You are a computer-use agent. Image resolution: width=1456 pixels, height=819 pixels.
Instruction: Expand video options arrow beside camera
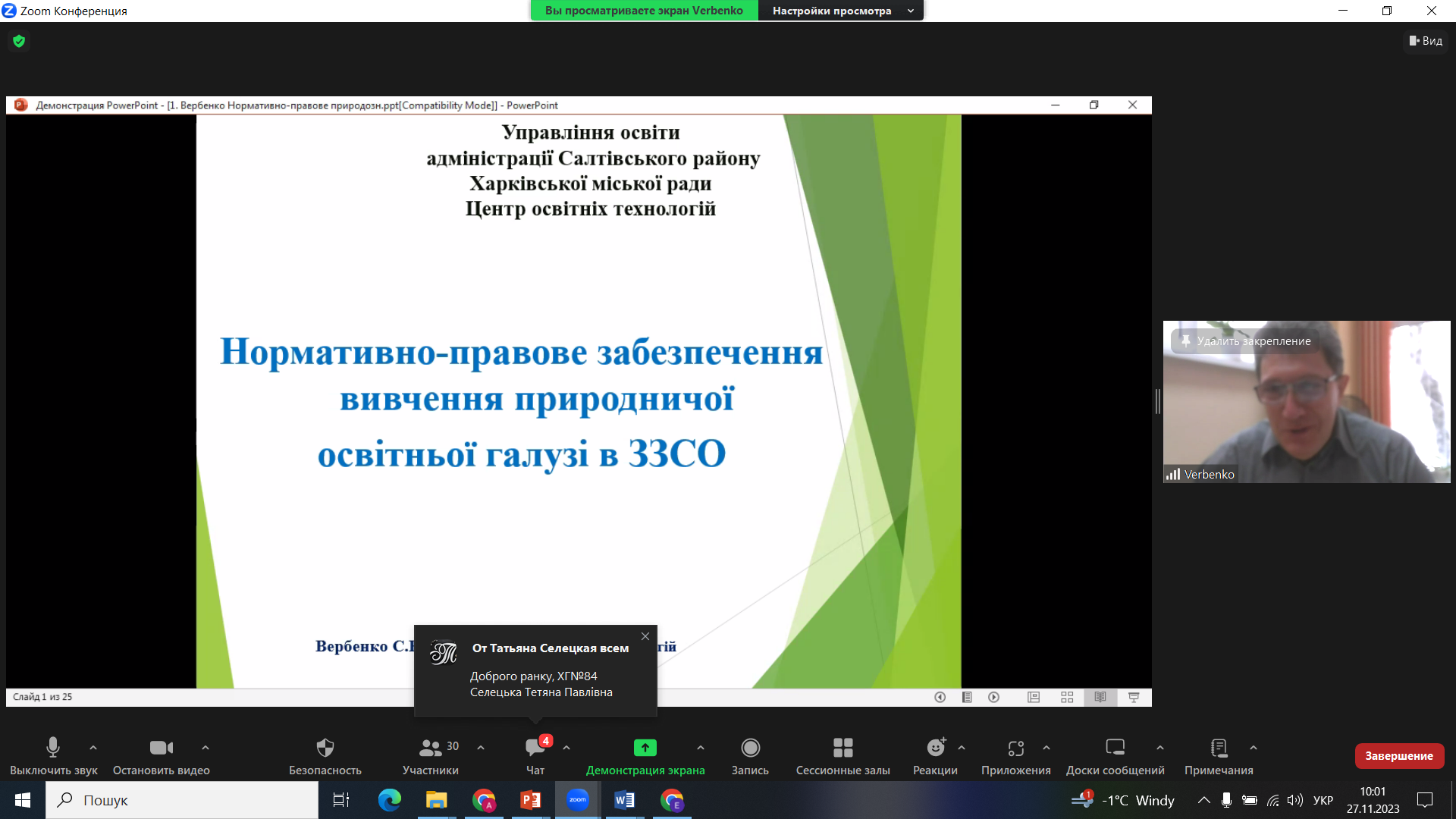click(x=206, y=748)
